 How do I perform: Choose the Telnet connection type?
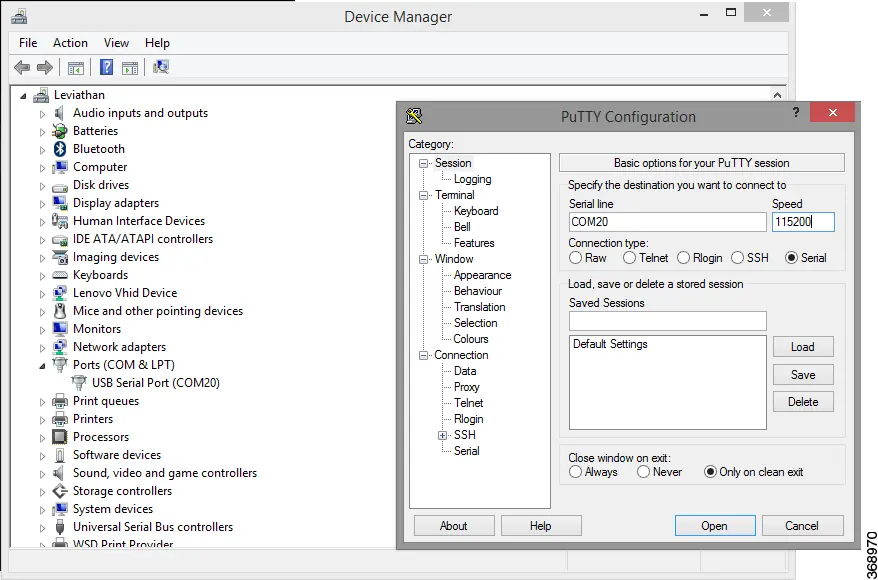click(x=629, y=258)
